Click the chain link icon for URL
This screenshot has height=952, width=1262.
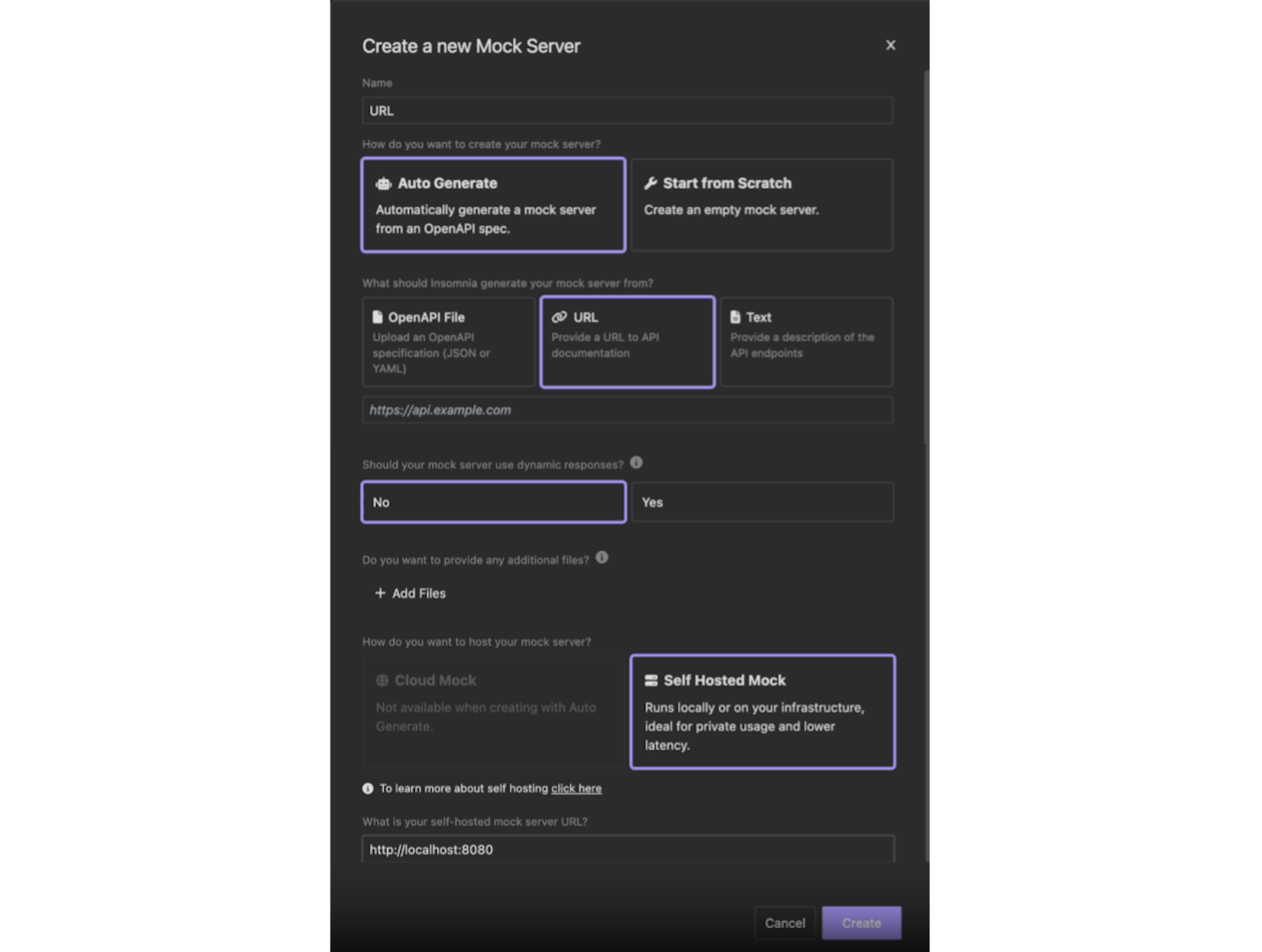tap(559, 317)
